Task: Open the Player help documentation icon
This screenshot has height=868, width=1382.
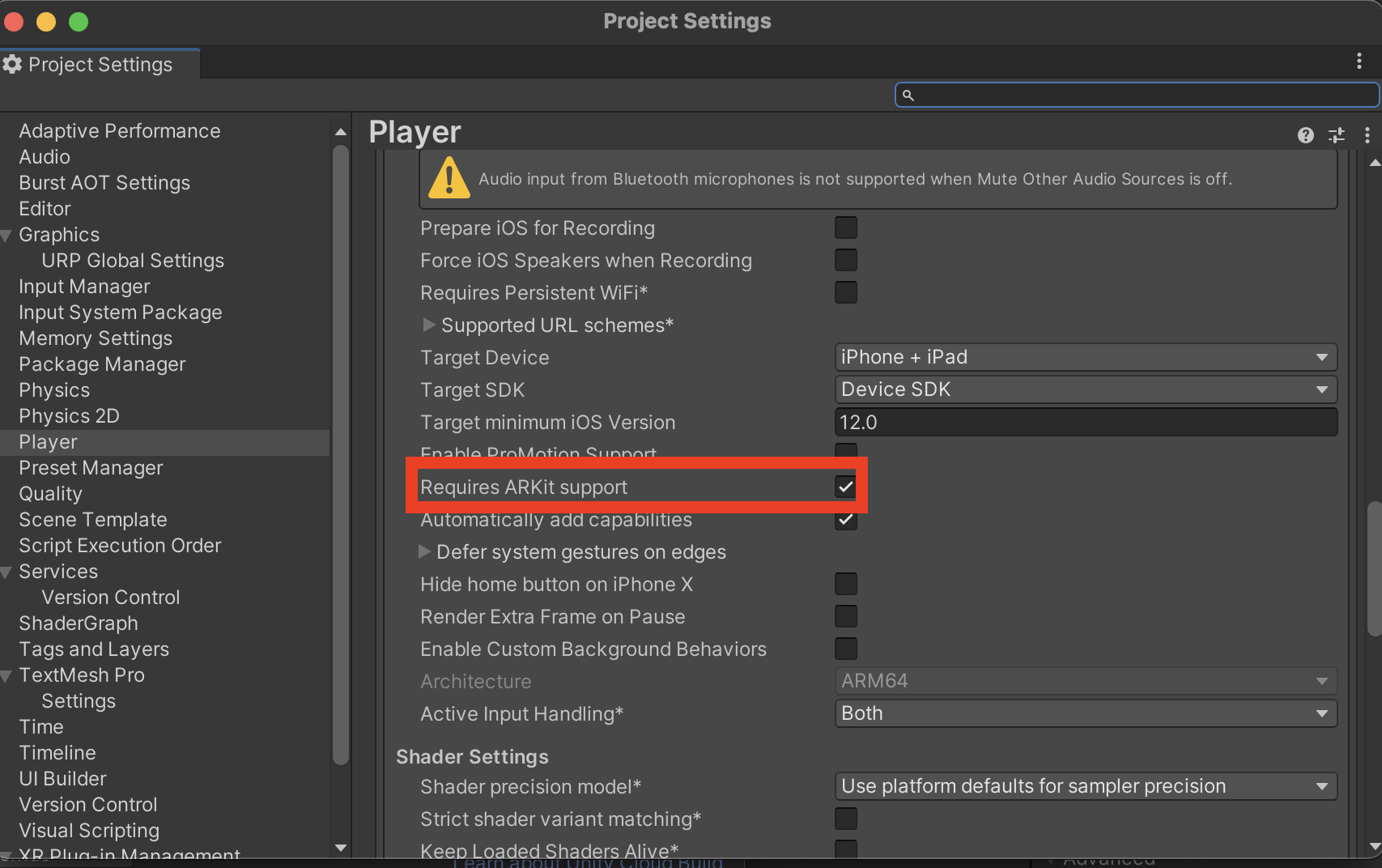Action: pyautogui.click(x=1305, y=135)
